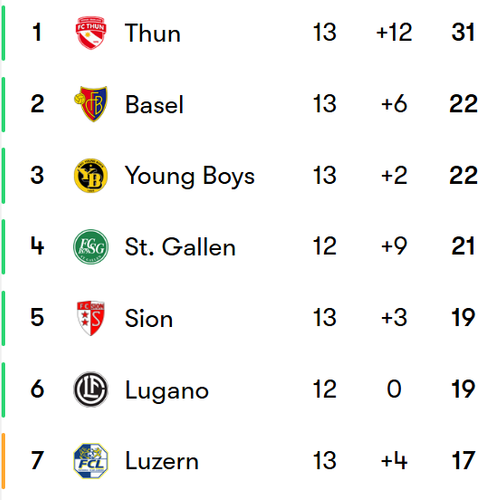Click St. Gallen's 21 points value
Screen dimensions: 495x500
tap(463, 246)
